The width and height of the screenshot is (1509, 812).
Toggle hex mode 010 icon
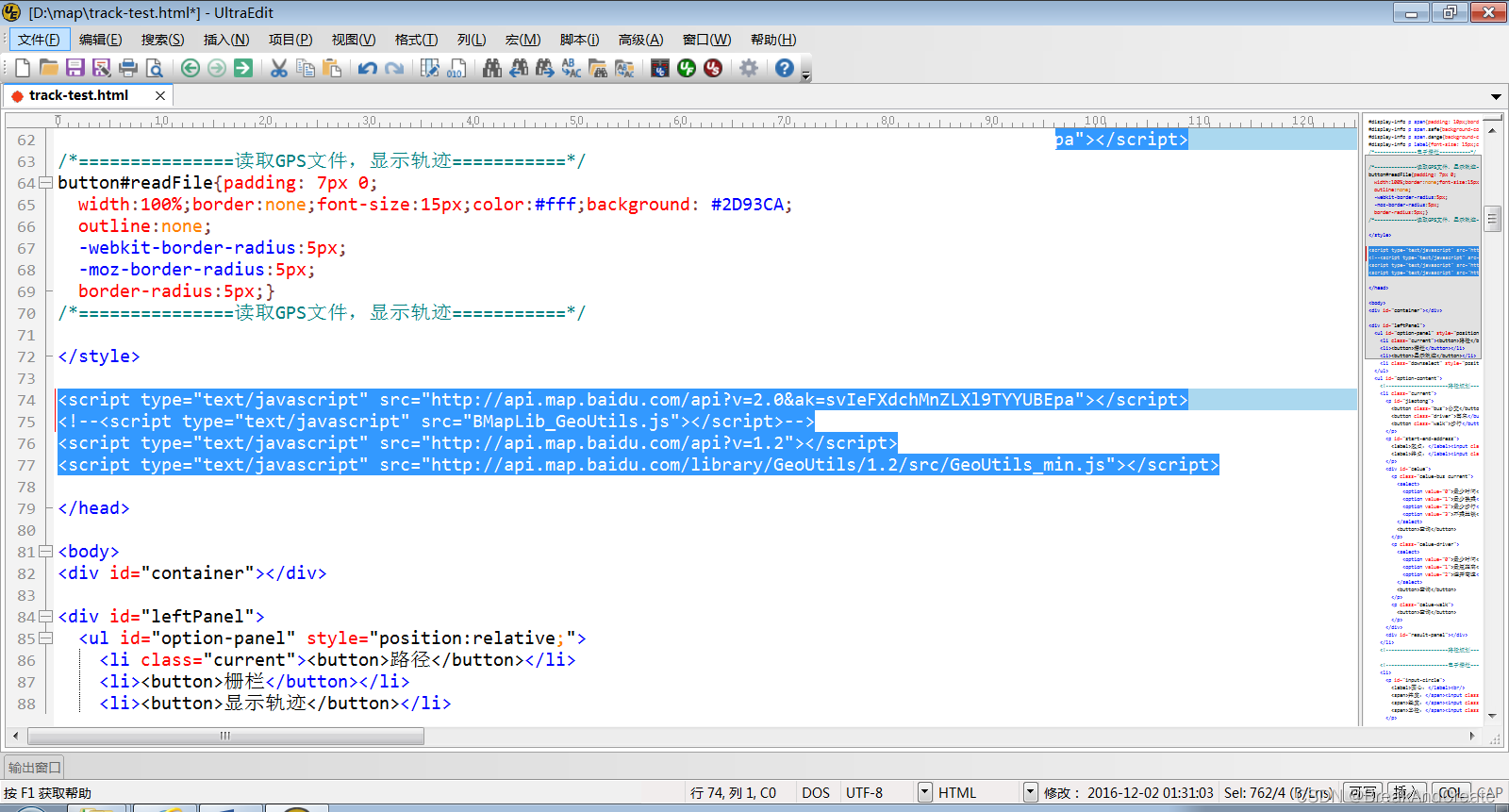[x=456, y=68]
